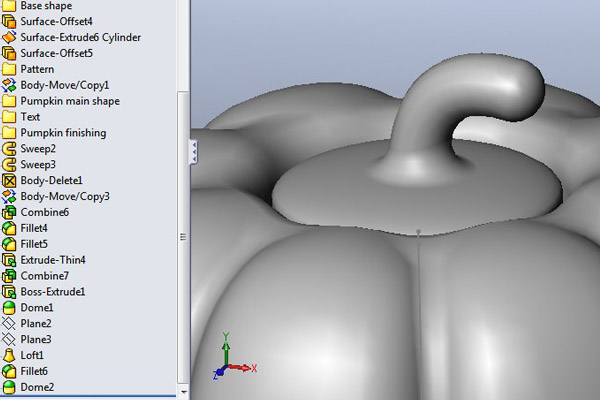
Task: Select the Sweep3 feature icon
Action: tap(9, 165)
